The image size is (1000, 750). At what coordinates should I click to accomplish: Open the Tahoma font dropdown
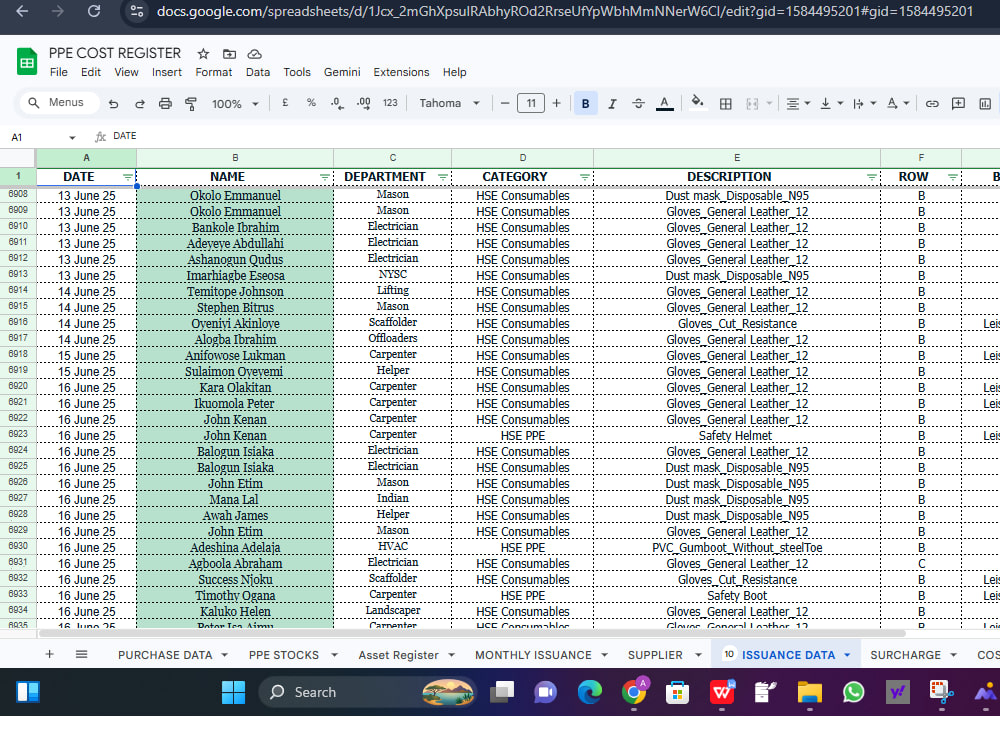[450, 103]
